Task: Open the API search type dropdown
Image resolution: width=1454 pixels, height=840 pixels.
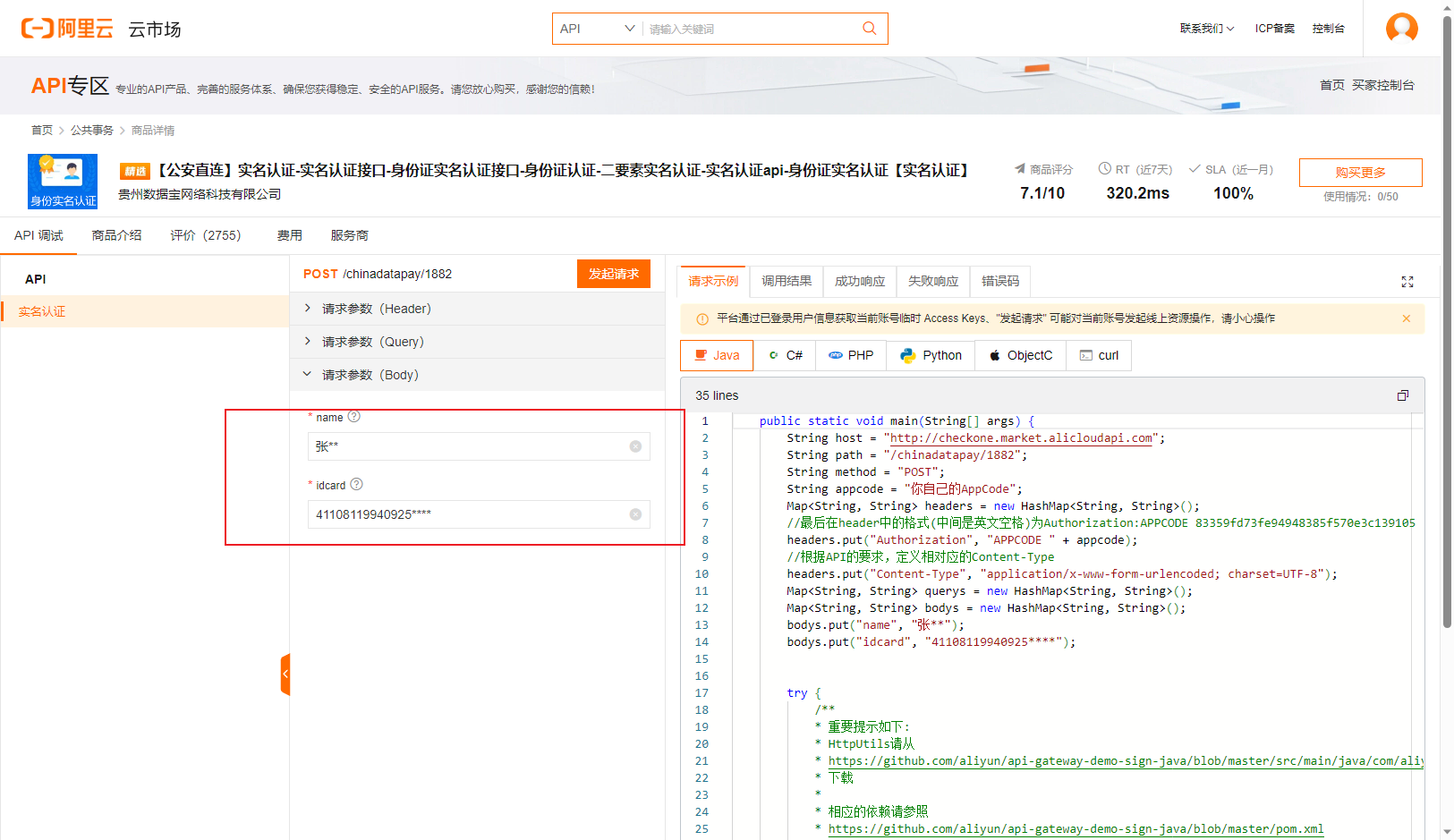Action: click(x=597, y=29)
